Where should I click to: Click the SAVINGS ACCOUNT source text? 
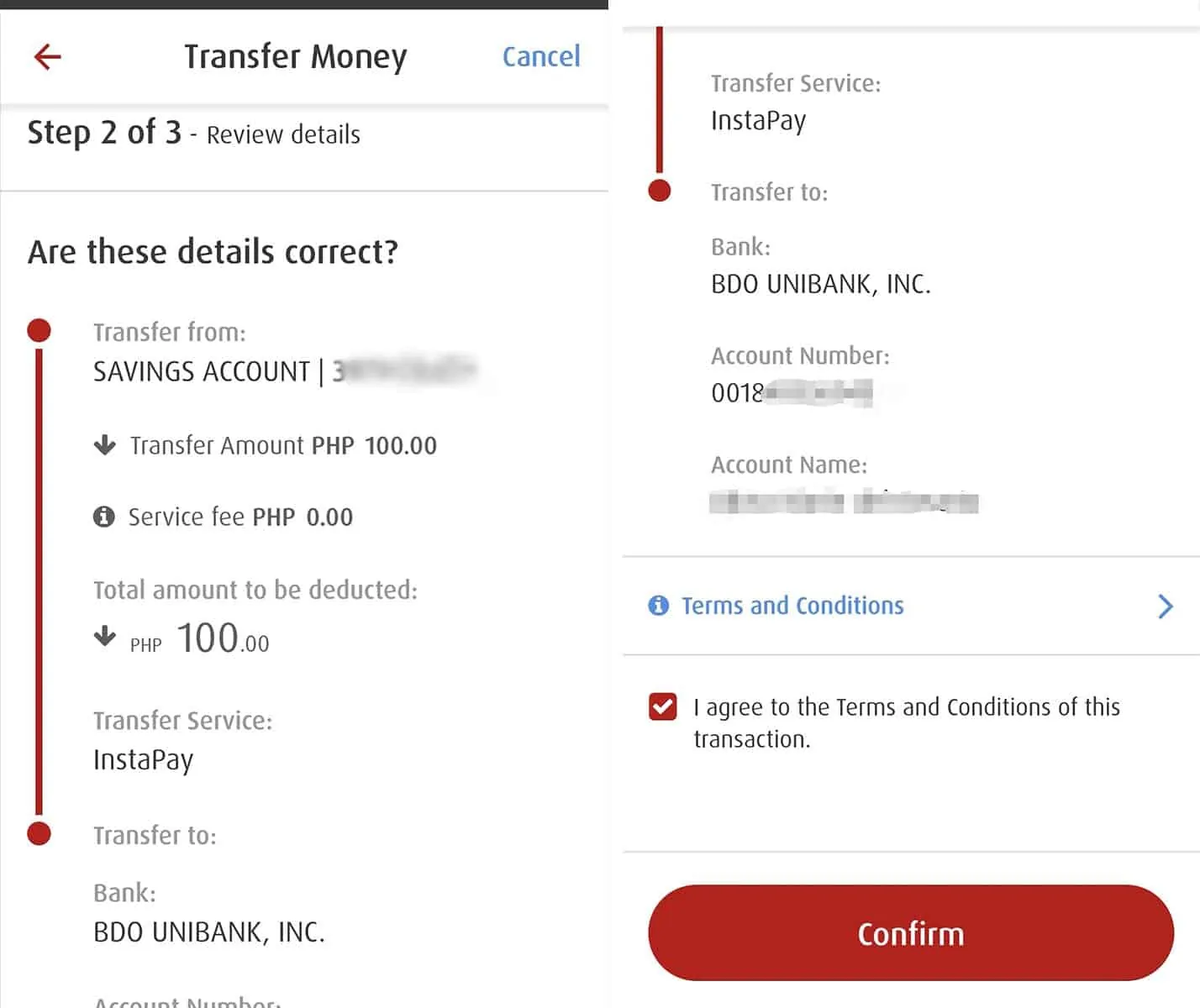tap(202, 371)
